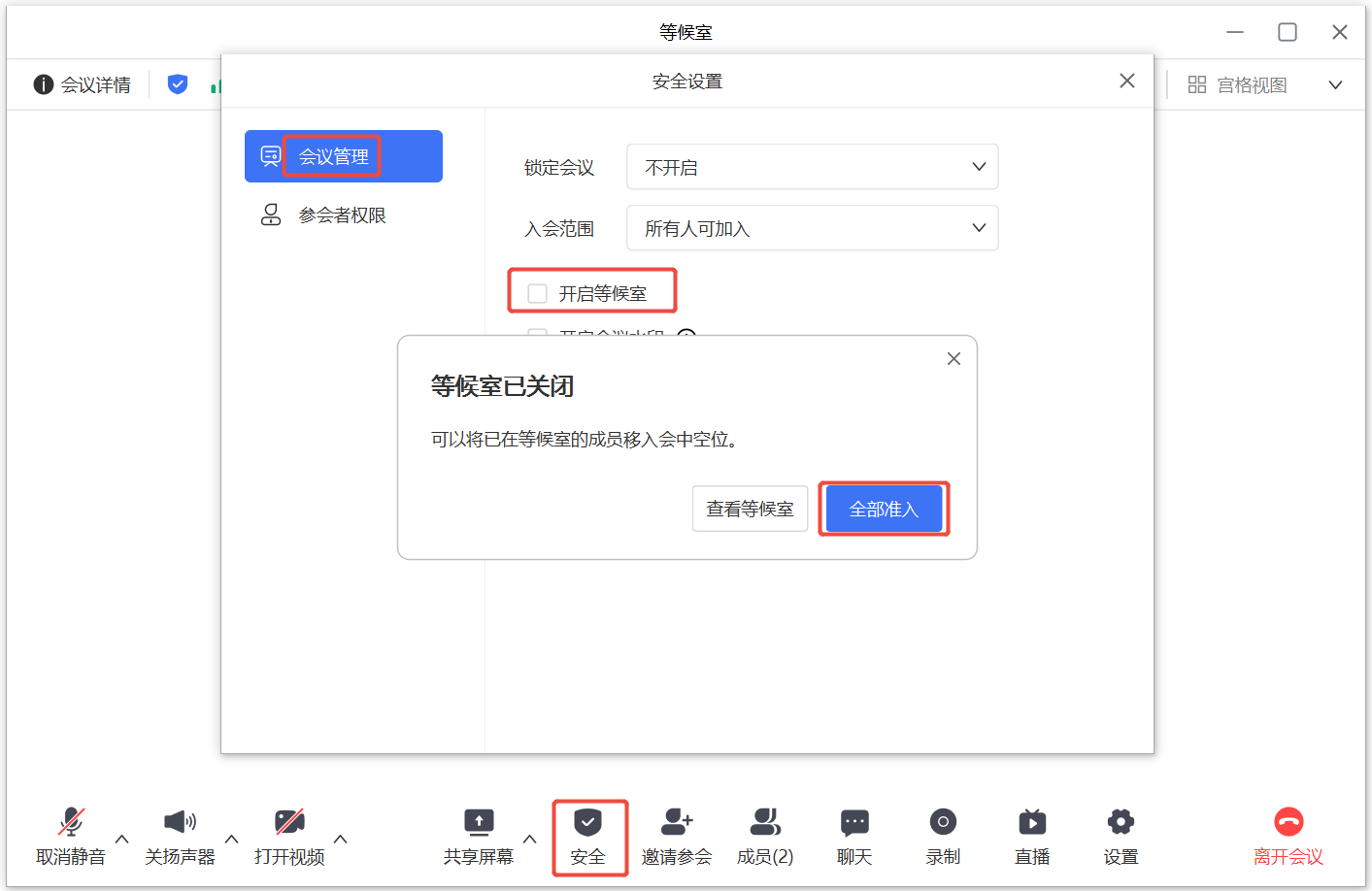Click the Security shield icon in toolbar
The image size is (1372, 891).
pyautogui.click(x=587, y=823)
